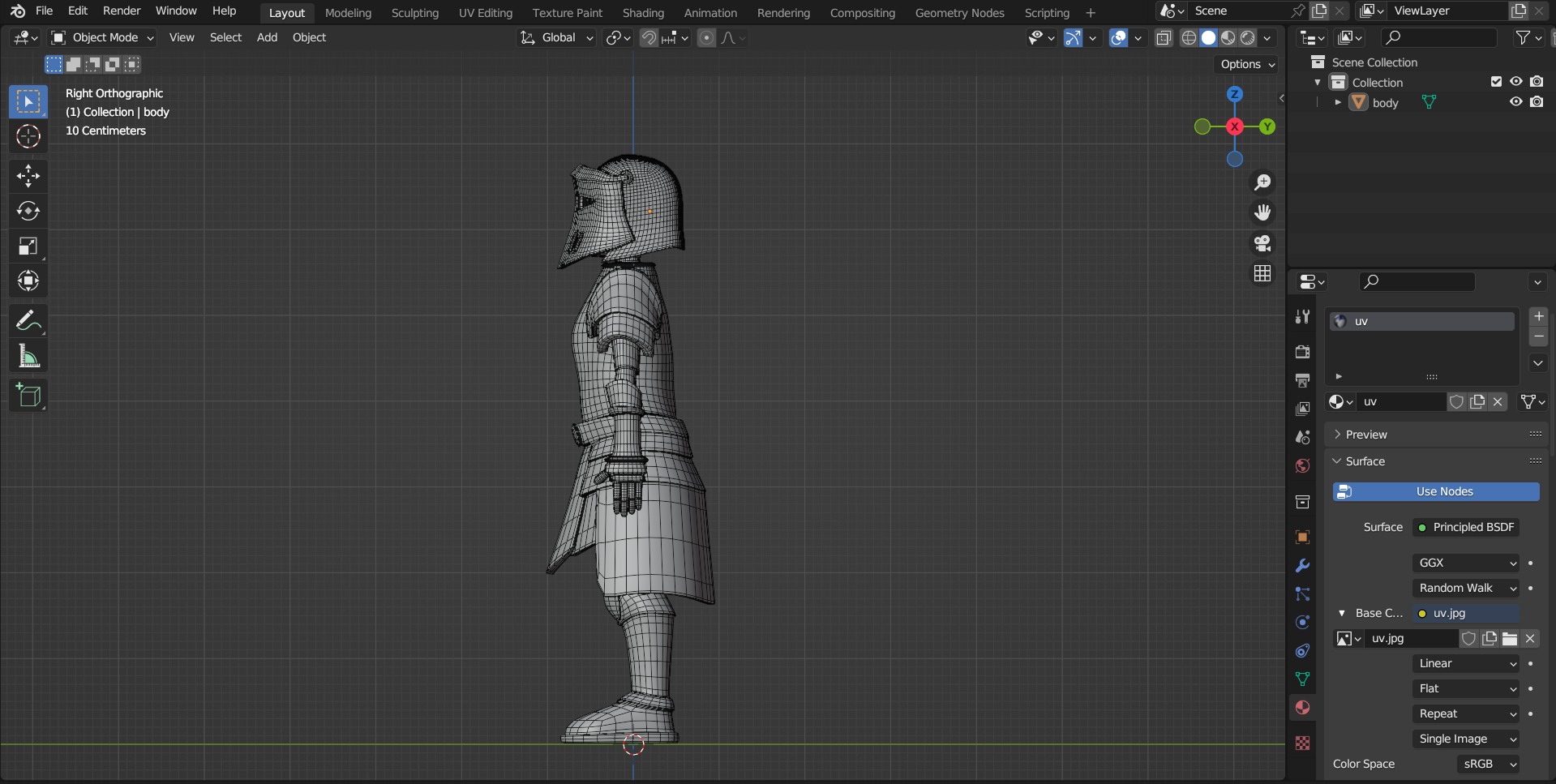The height and width of the screenshot is (784, 1556).
Task: Open the Physics properties tab
Action: tap(1303, 622)
